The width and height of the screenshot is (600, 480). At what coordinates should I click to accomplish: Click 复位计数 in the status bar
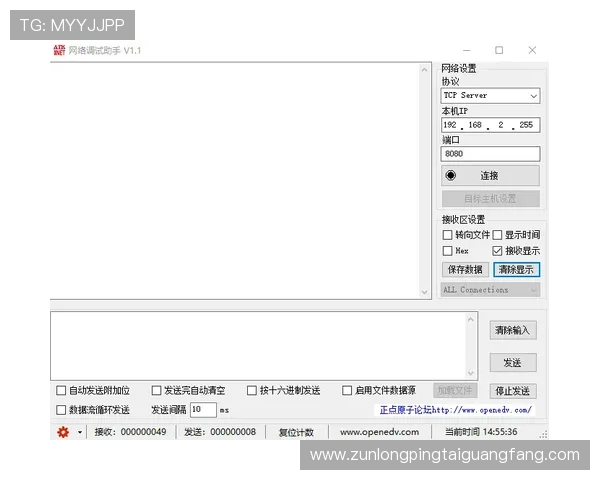tap(296, 432)
